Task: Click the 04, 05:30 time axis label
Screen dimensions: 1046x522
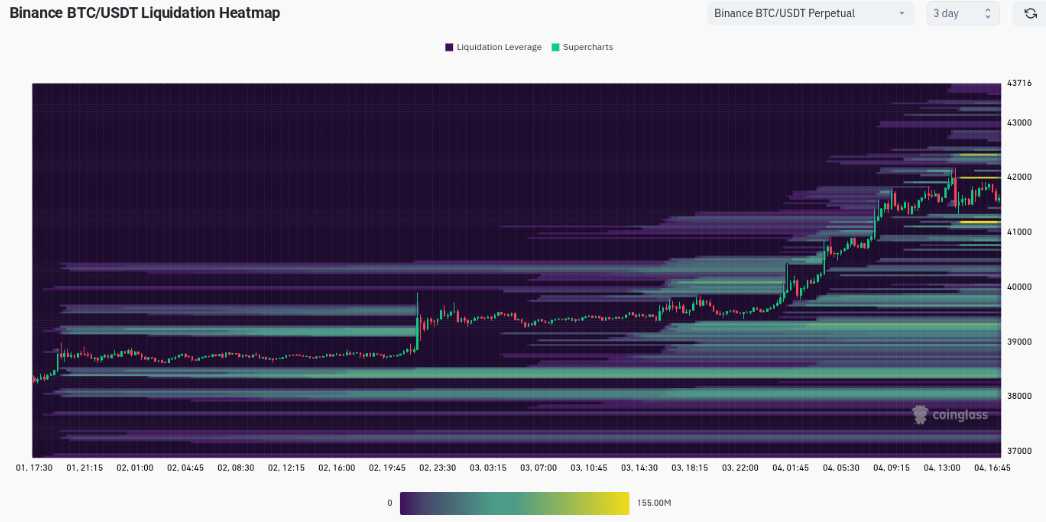Action: 841,468
